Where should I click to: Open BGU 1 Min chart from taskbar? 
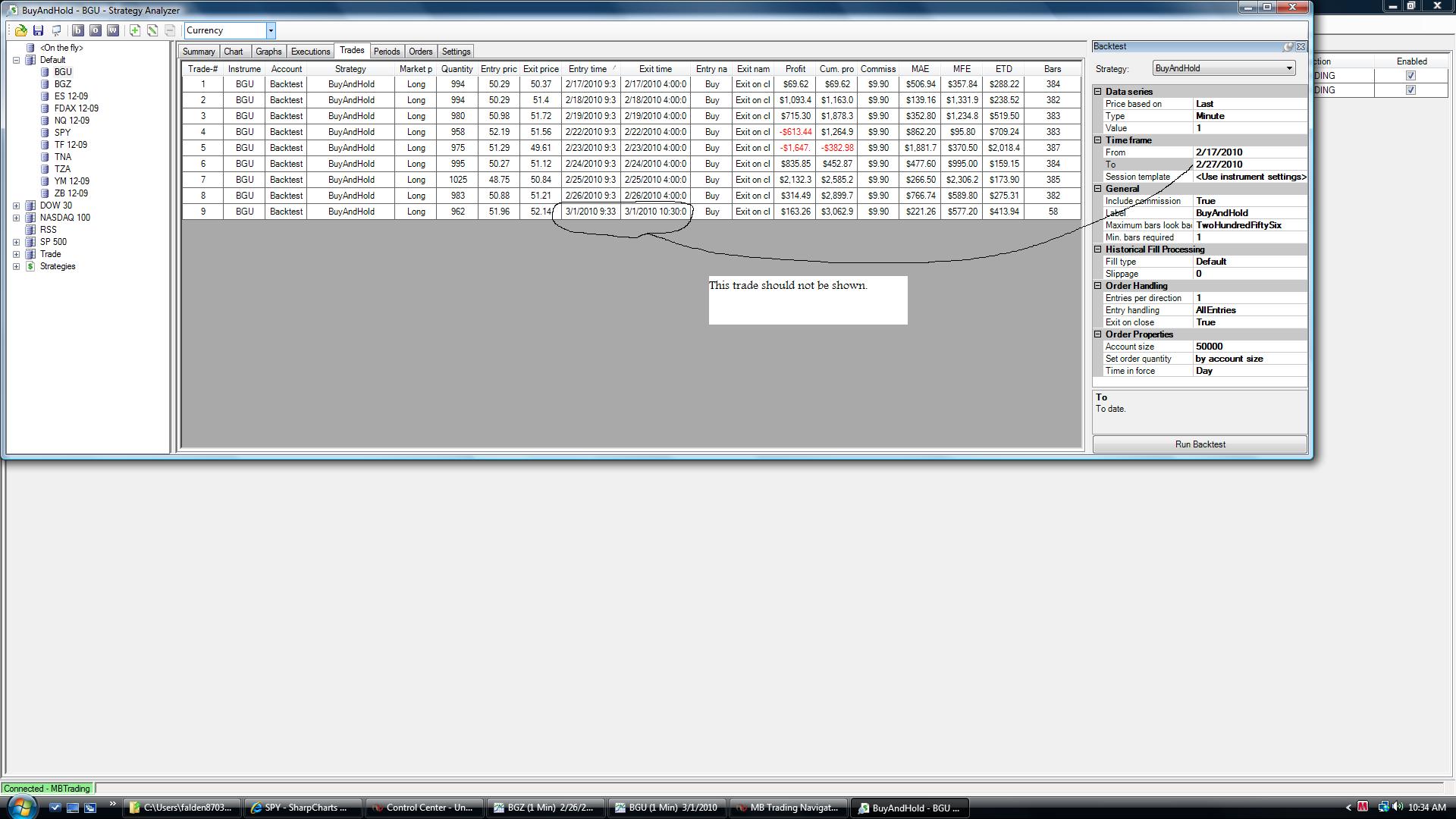667,808
